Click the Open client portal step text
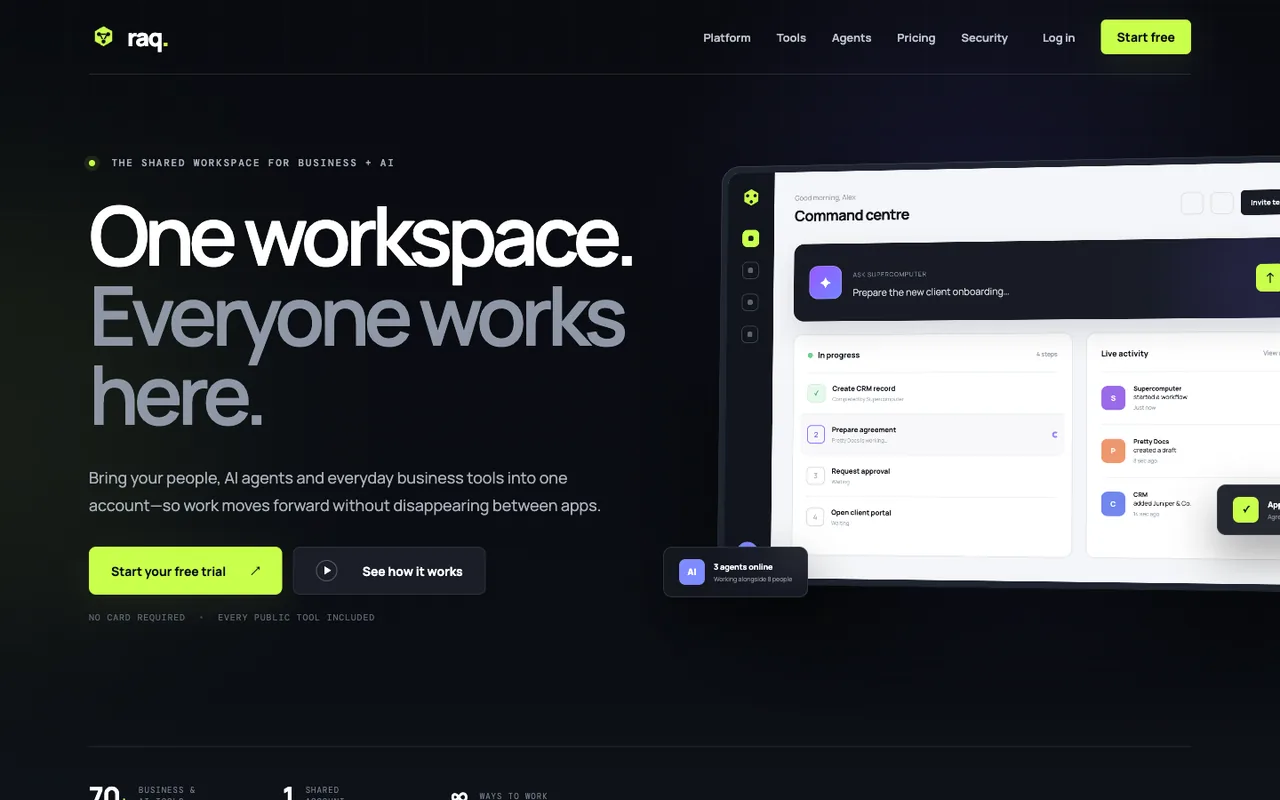The height and width of the screenshot is (800, 1280). point(861,513)
